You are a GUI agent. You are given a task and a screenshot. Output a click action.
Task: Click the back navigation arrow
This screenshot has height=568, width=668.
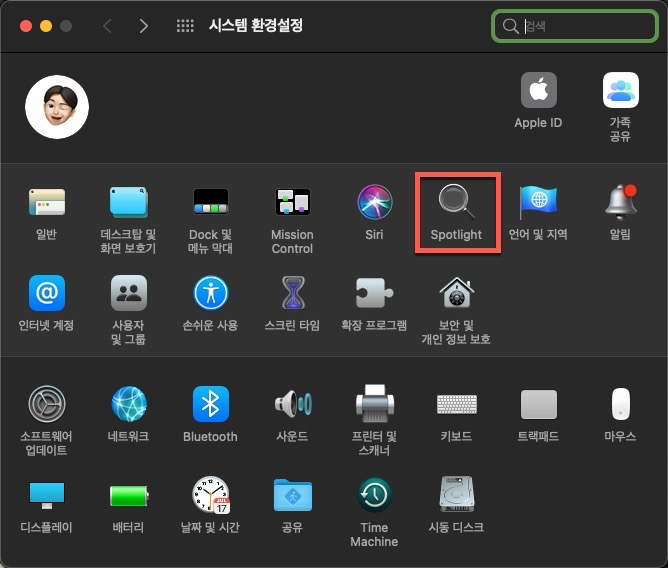point(107,26)
